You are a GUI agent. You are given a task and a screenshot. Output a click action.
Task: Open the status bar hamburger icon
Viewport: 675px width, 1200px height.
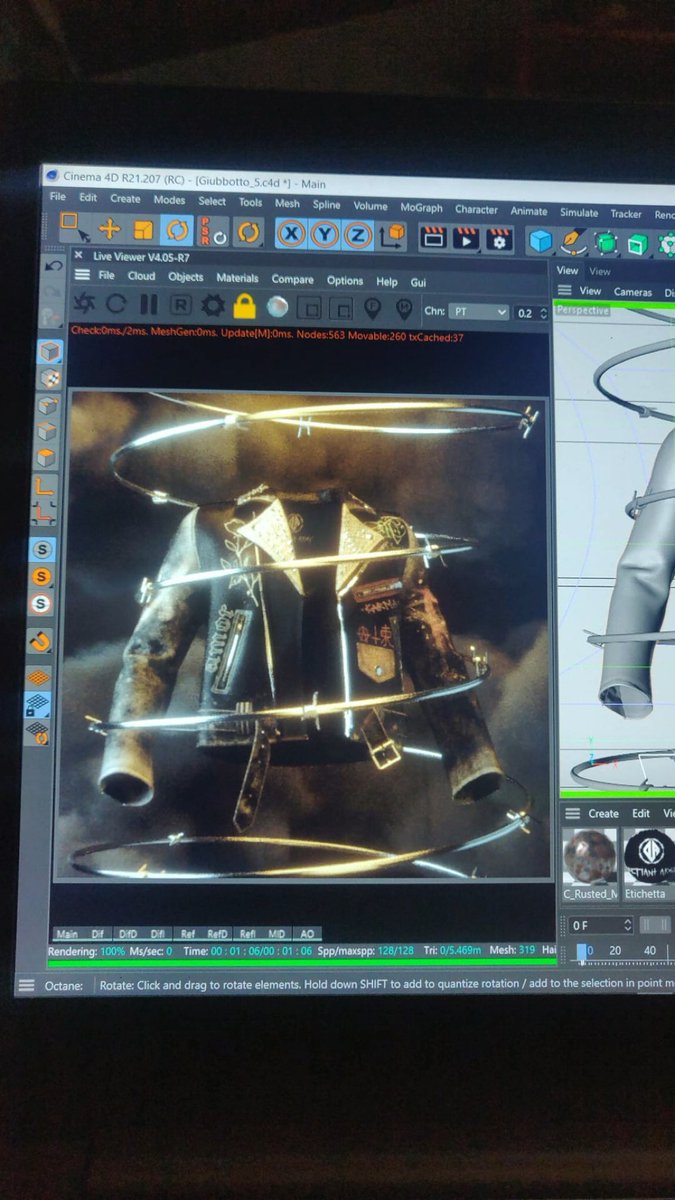25,986
